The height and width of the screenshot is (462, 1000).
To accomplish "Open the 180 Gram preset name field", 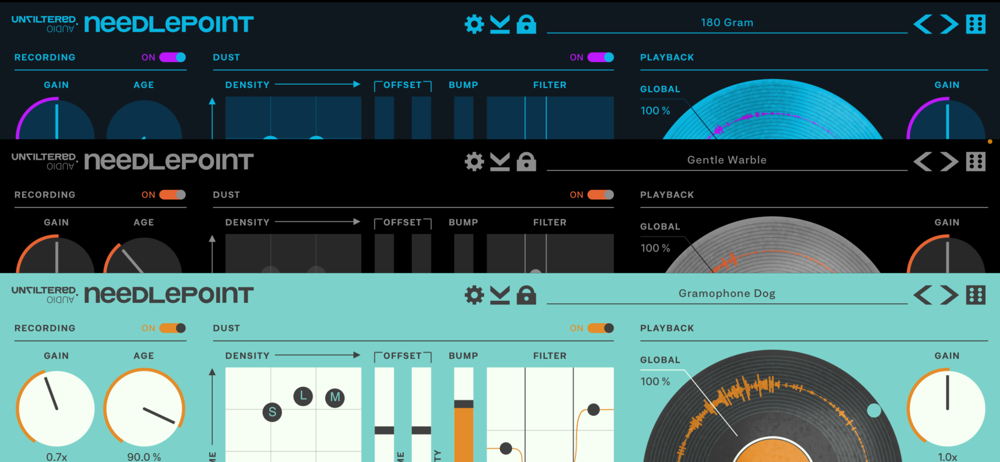I will coord(727,23).
